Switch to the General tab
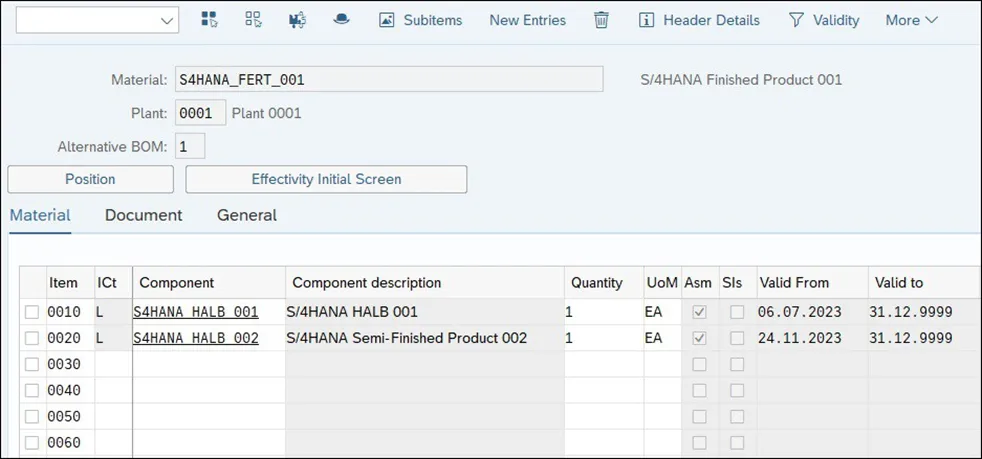982x459 pixels. [x=246, y=215]
